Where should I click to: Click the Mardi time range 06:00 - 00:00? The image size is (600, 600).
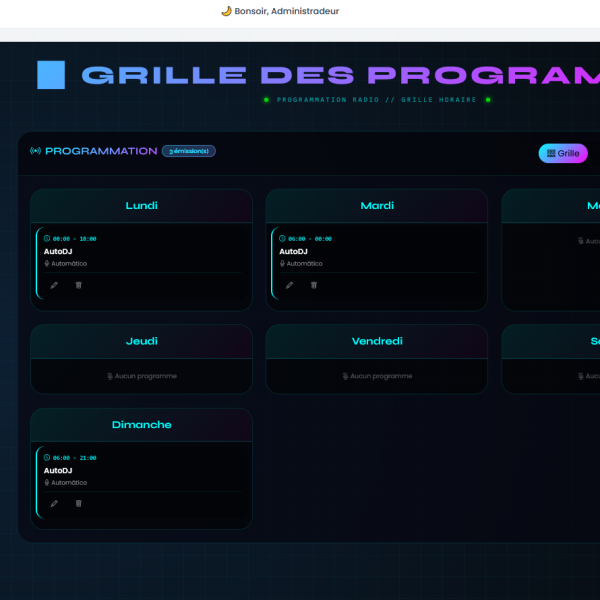tap(310, 239)
